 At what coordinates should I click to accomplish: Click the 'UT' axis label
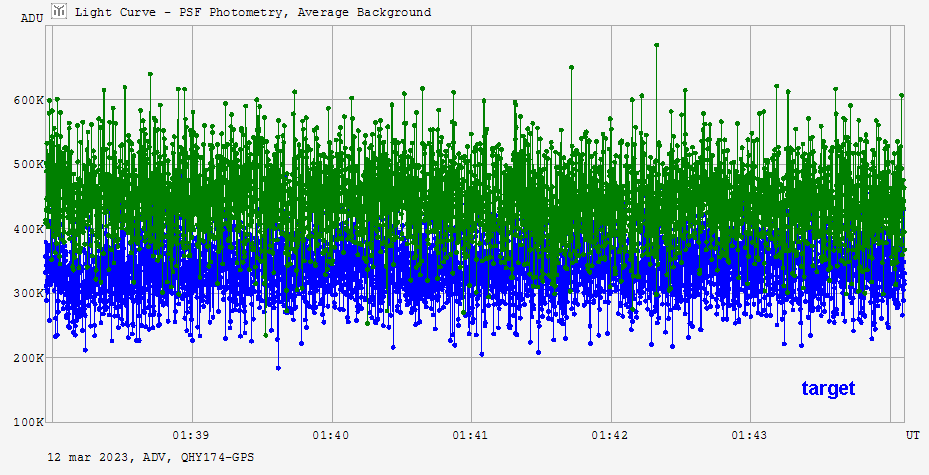coord(912,435)
